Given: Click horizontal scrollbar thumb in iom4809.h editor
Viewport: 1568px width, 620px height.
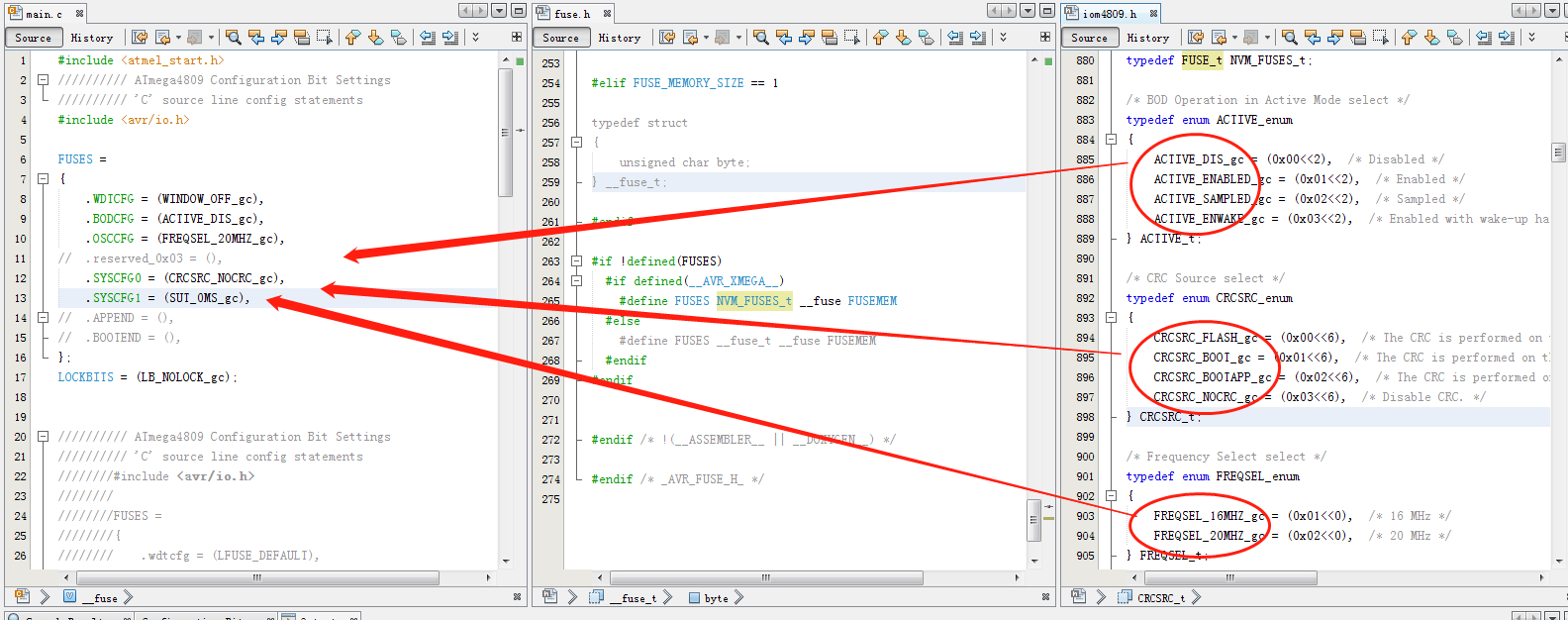Looking at the screenshot, I should point(1229,577).
